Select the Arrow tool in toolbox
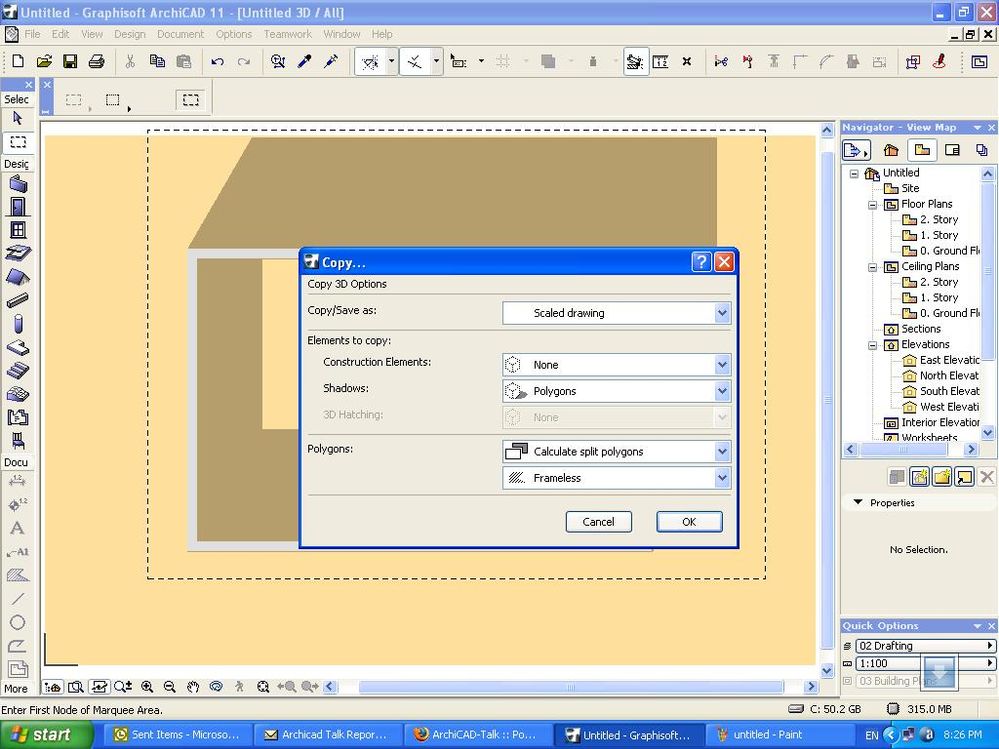This screenshot has width=999, height=749. pos(17,118)
